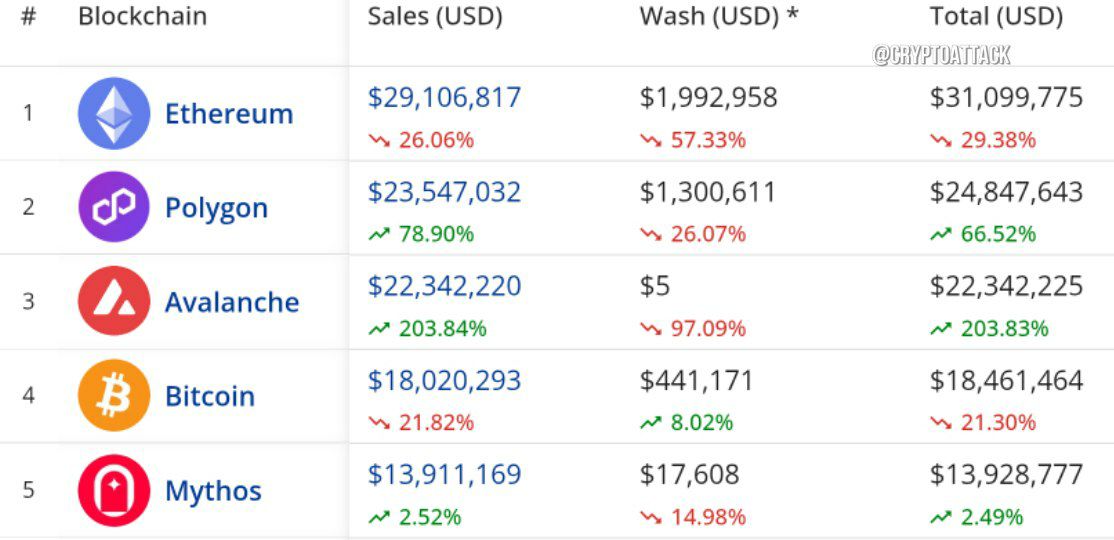Click Mythos sales value $13,911,169

[444, 475]
